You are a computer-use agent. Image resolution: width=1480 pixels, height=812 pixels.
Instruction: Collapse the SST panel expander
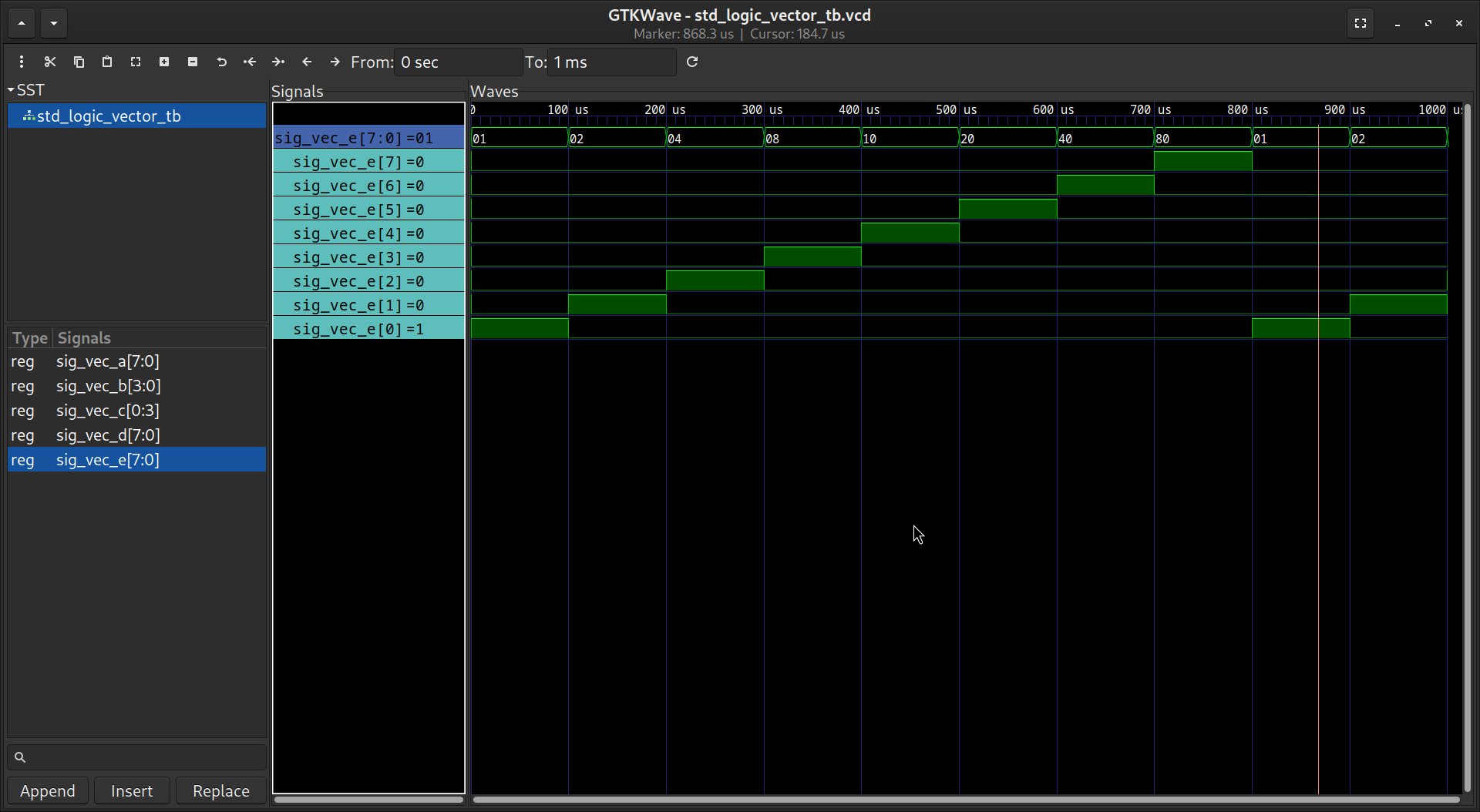(x=11, y=90)
